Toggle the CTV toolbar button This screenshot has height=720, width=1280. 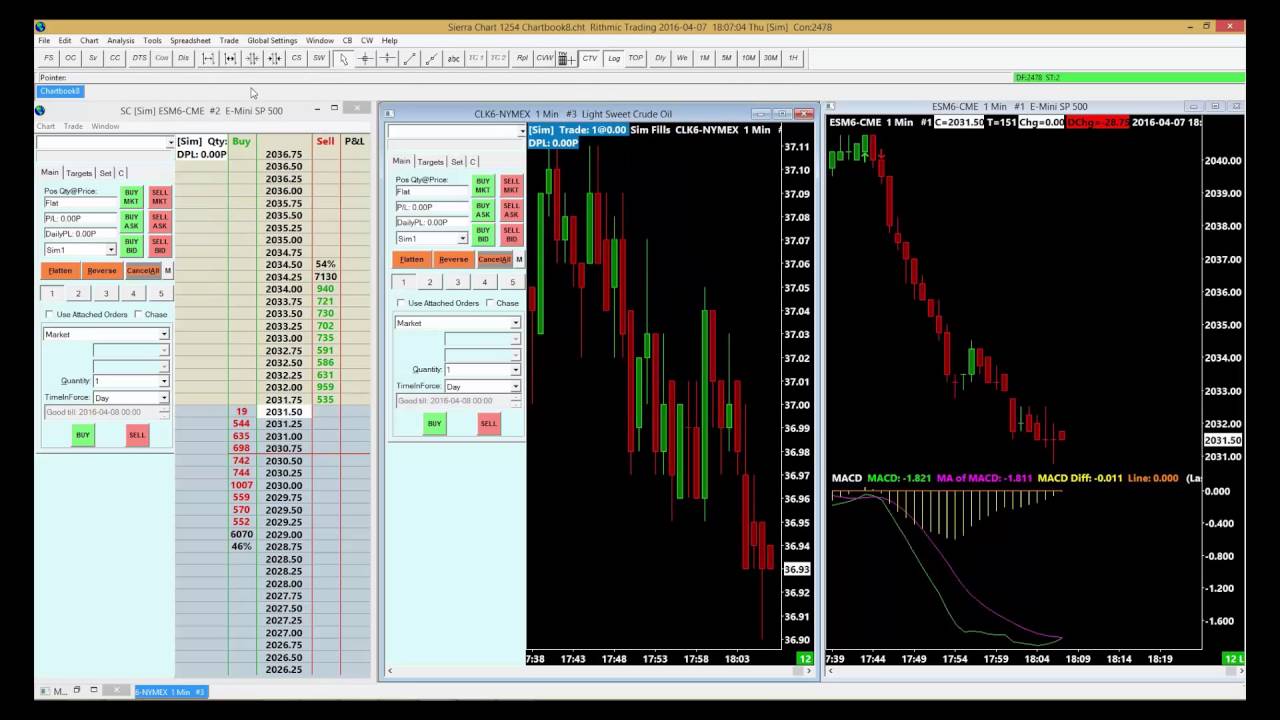click(590, 58)
